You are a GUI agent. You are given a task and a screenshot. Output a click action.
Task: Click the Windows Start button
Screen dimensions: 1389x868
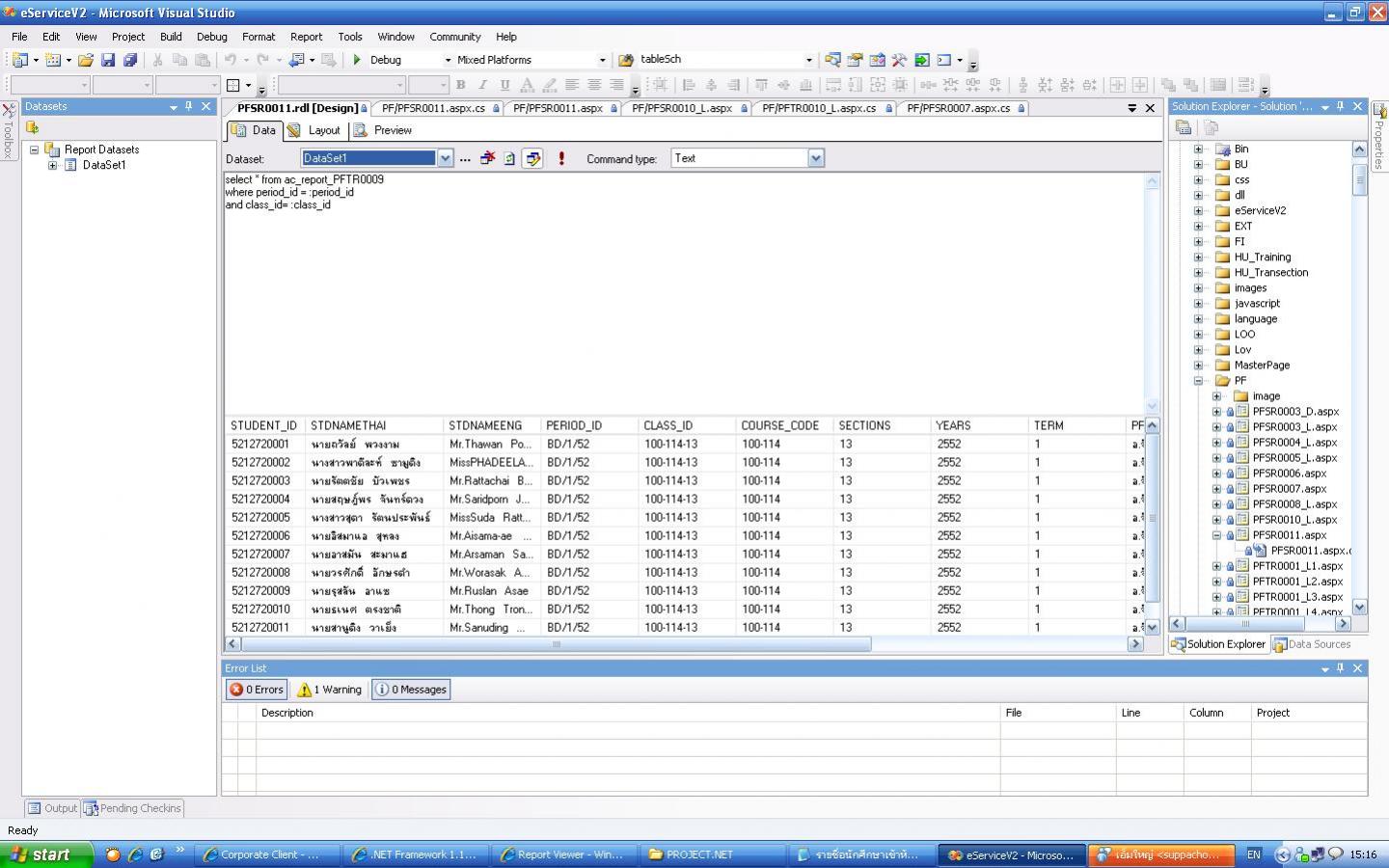46,854
